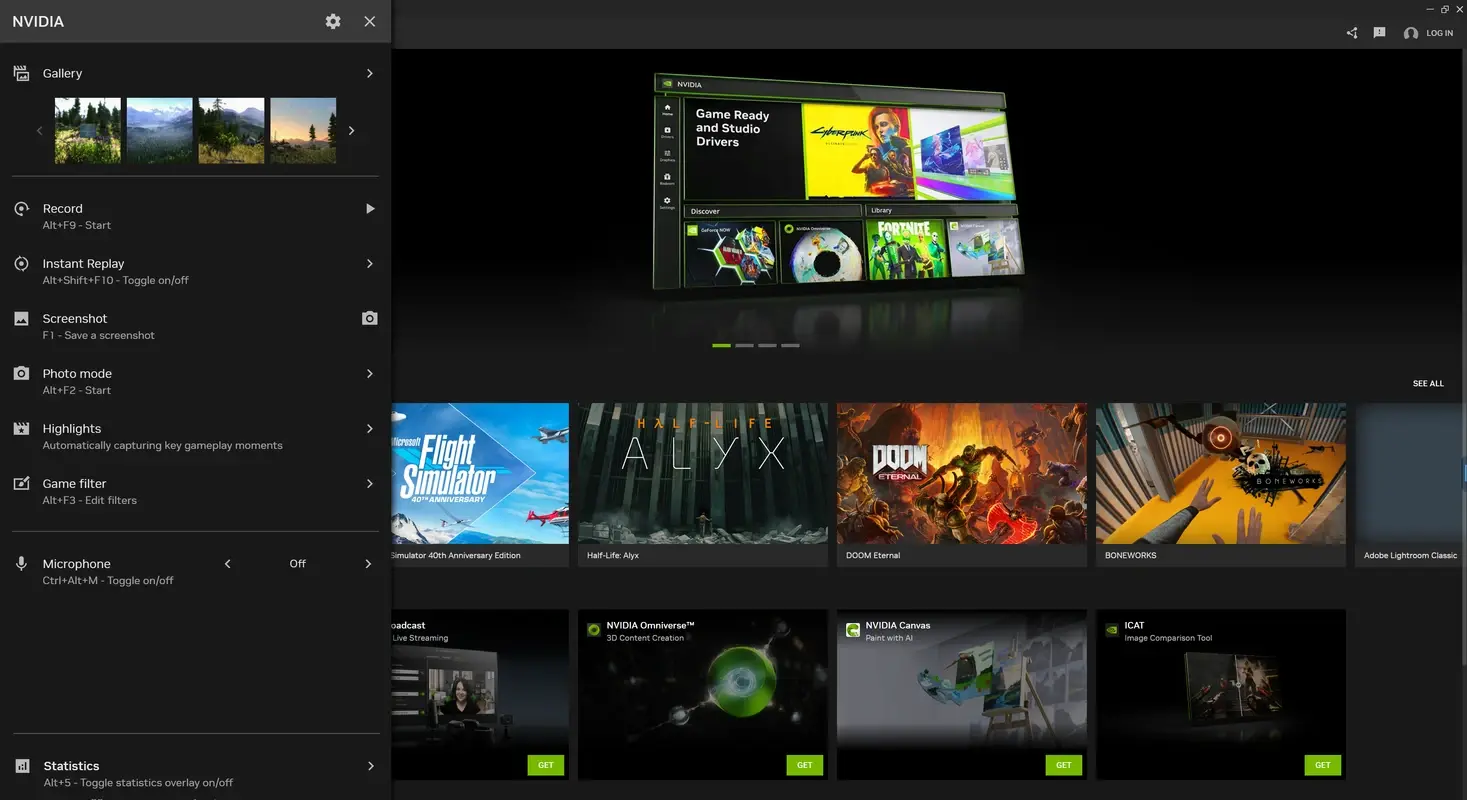Expand the Photo mode chevron
1467x800 pixels.
click(369, 373)
